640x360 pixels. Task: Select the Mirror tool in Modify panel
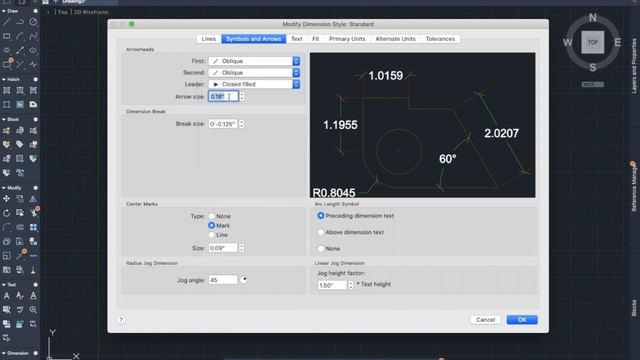[33, 199]
